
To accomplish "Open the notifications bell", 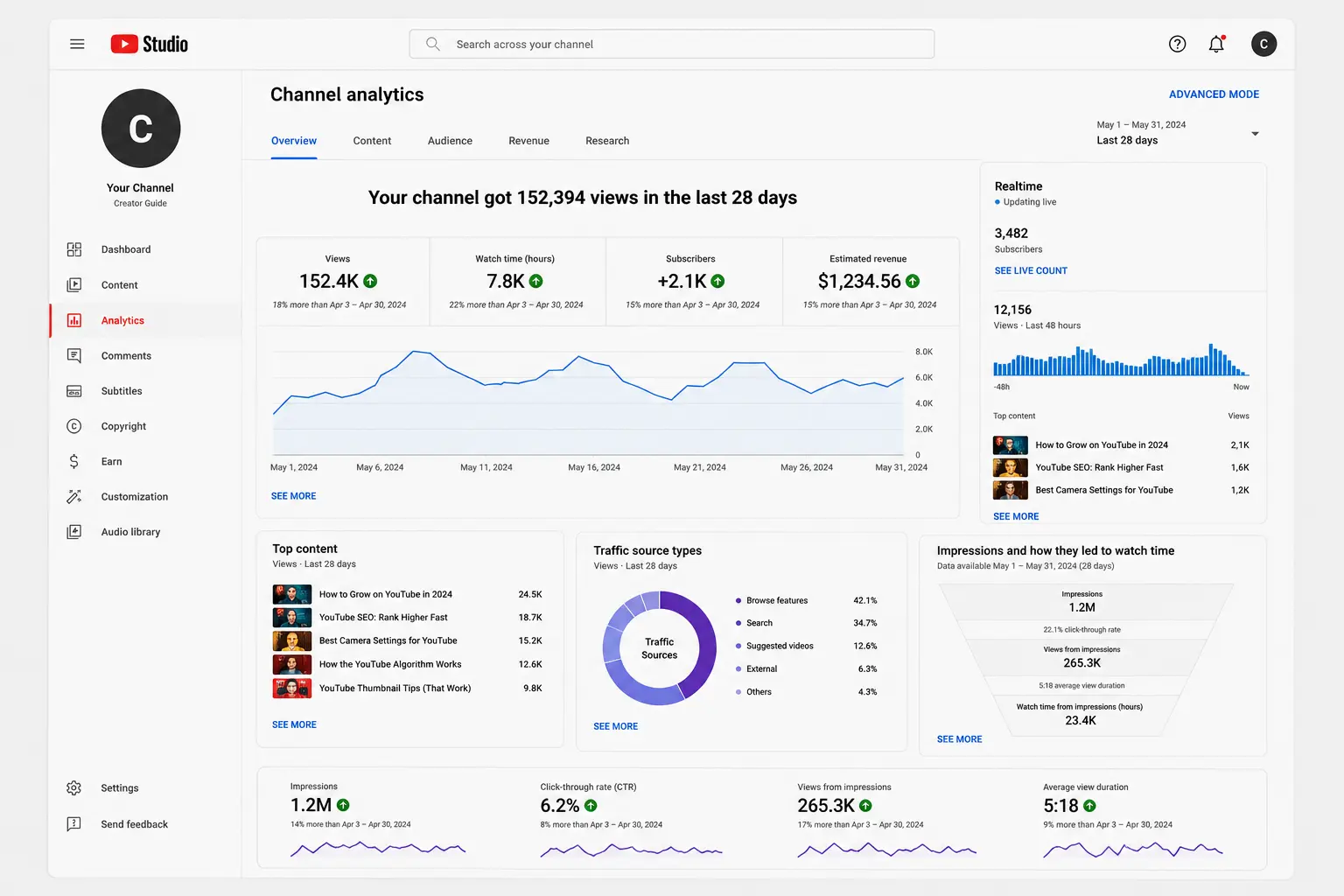I will (x=1216, y=44).
